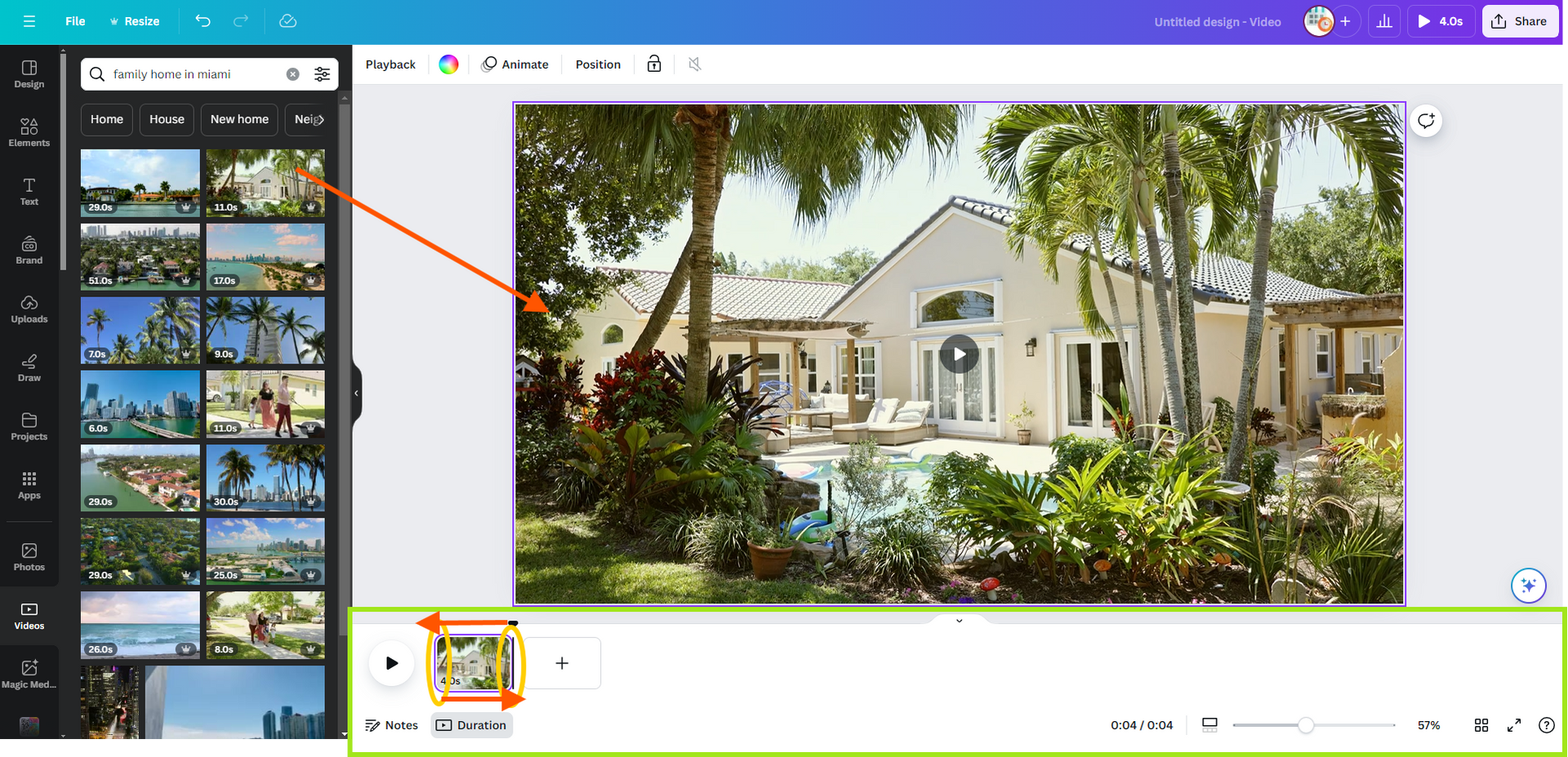Select the 51.0s aerial waterfront video thumbnail
This screenshot has height=757, width=1568.
[140, 256]
